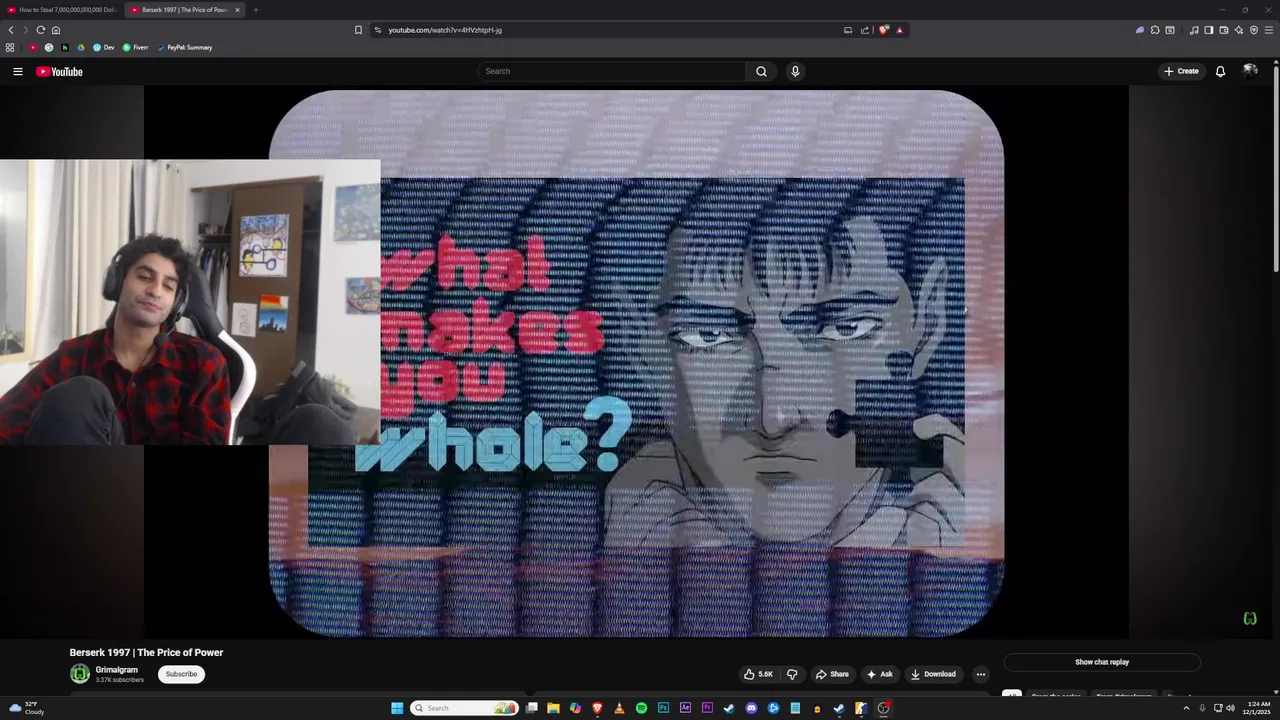Open volume control in system tray
Screen dimensions: 1280x720
(x=1230, y=708)
